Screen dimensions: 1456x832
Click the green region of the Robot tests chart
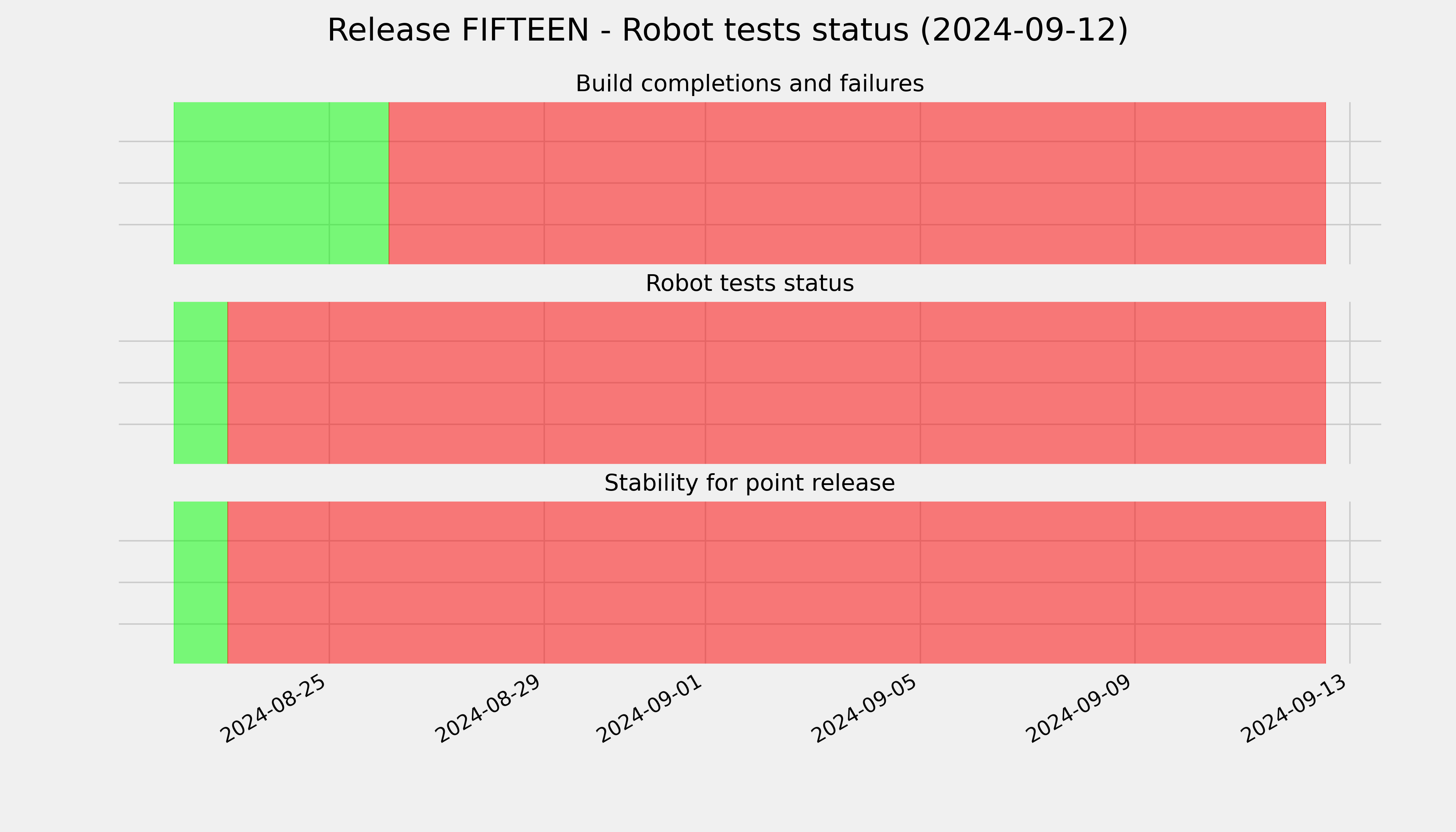pos(201,383)
